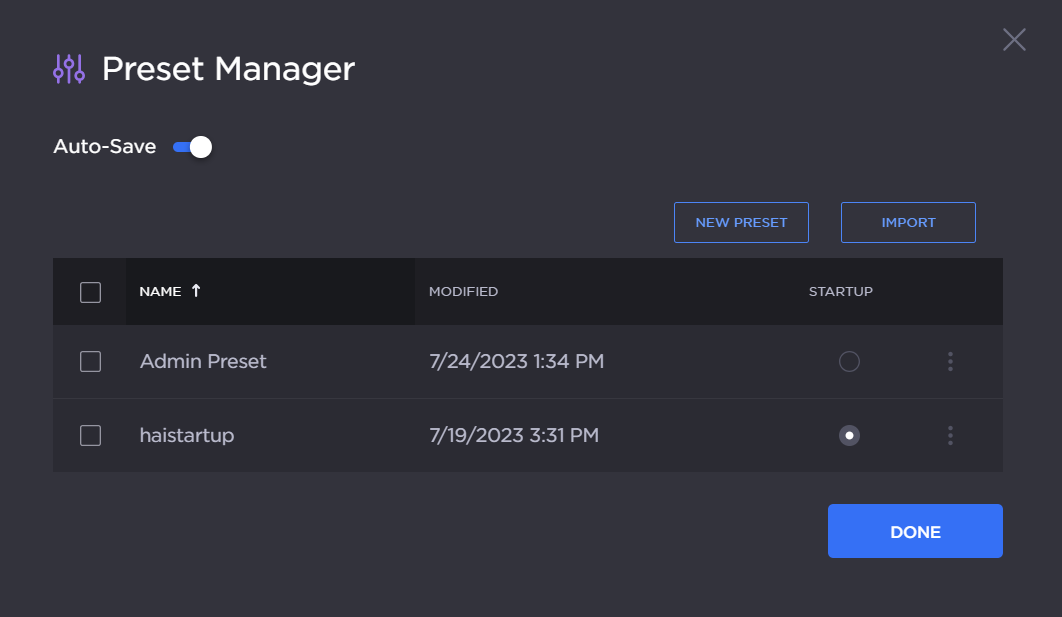Select the haistartup preset name

(x=187, y=435)
